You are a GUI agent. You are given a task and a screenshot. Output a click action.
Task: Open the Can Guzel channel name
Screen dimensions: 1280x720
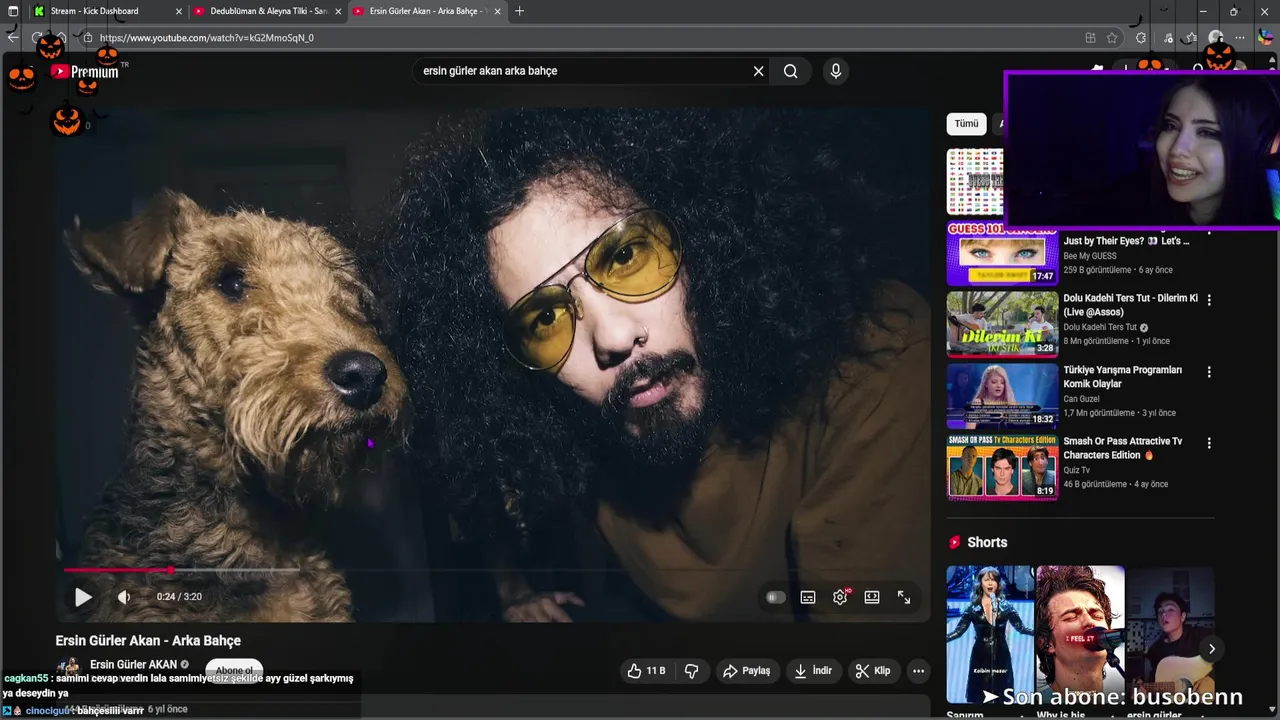[x=1083, y=399]
